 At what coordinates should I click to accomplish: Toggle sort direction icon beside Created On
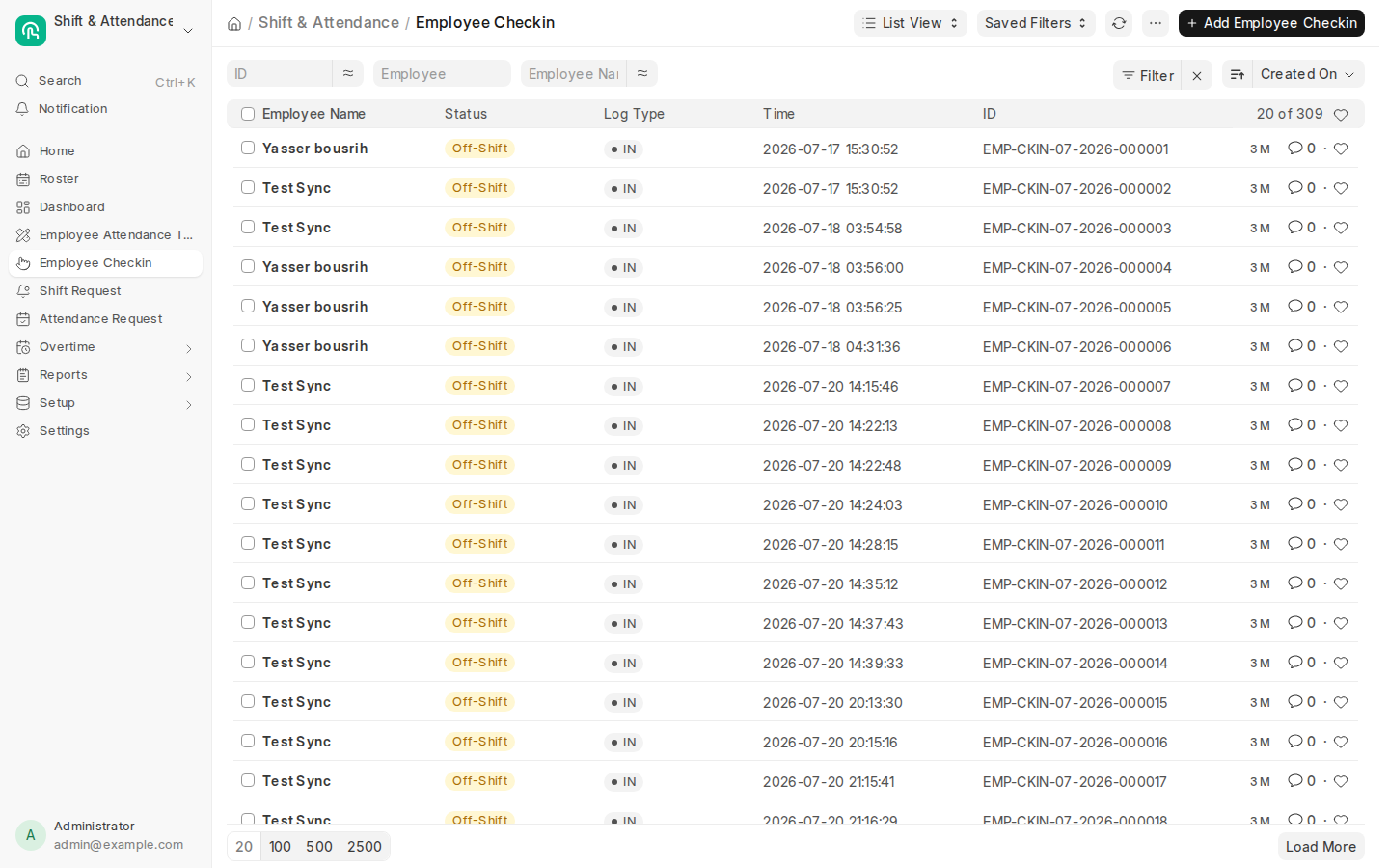click(1238, 74)
